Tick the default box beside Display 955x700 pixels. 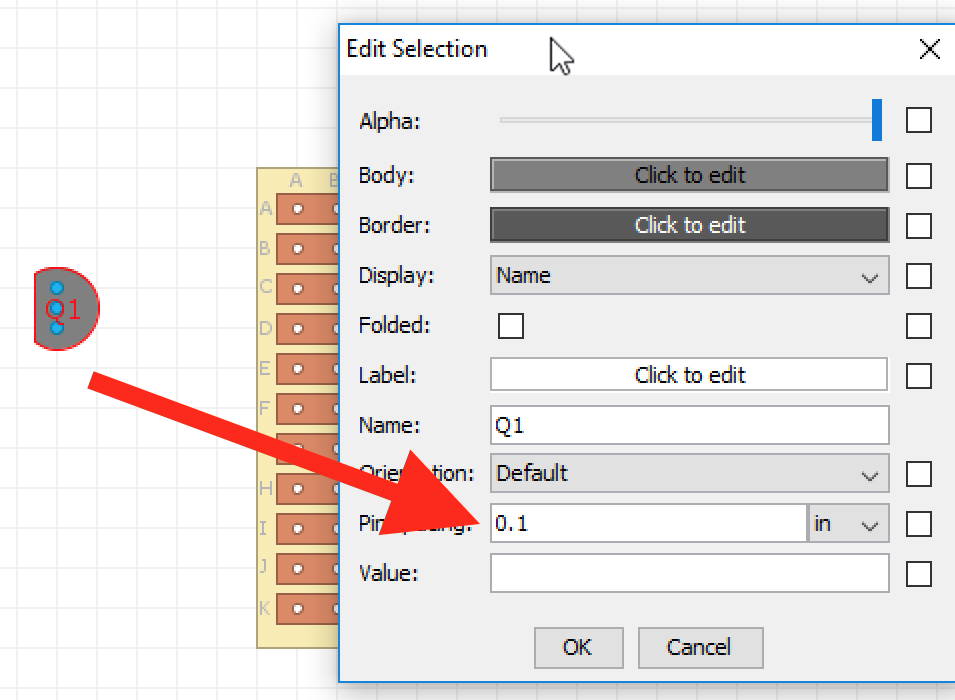pyautogui.click(x=918, y=275)
